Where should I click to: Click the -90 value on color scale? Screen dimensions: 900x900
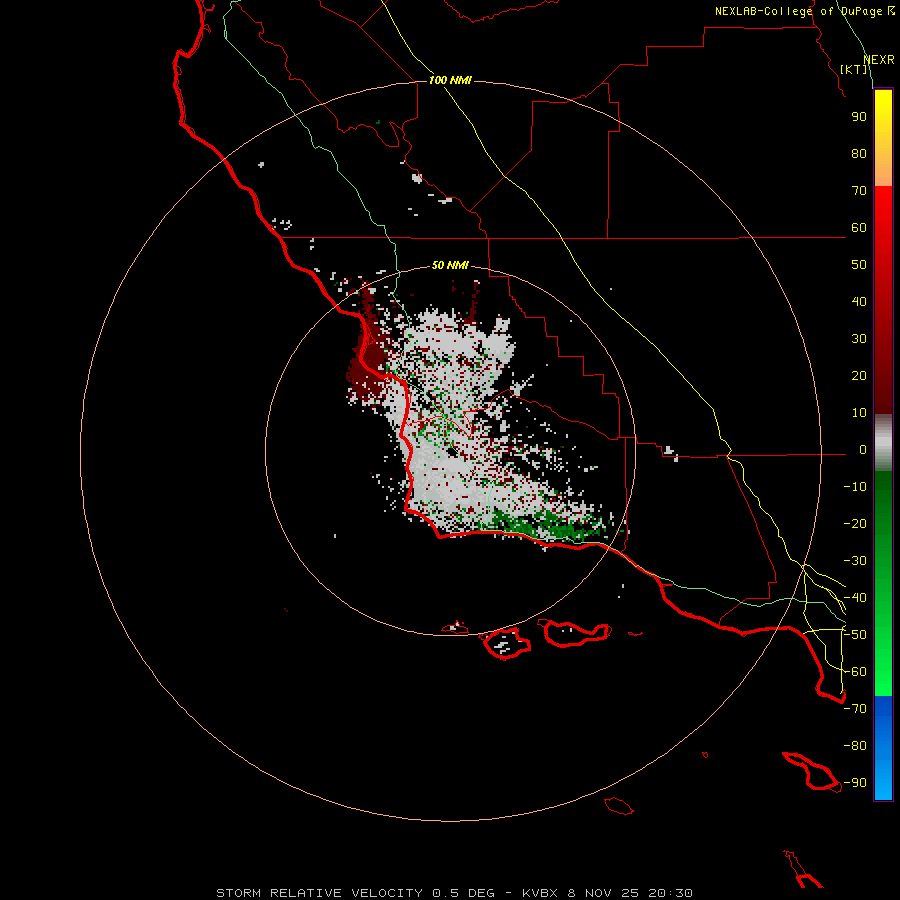[x=855, y=783]
